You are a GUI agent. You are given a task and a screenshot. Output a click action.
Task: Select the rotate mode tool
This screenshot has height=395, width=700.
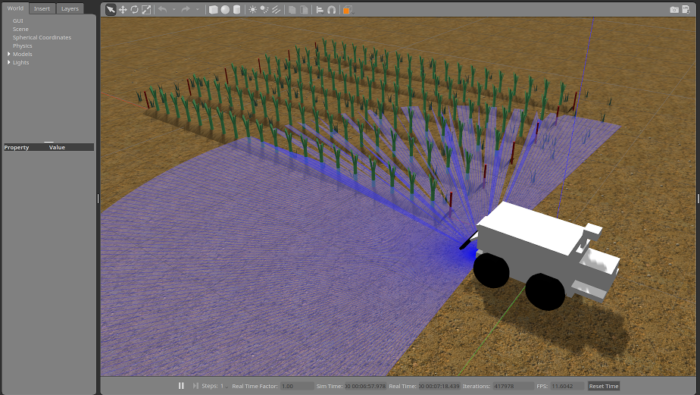[x=134, y=9]
